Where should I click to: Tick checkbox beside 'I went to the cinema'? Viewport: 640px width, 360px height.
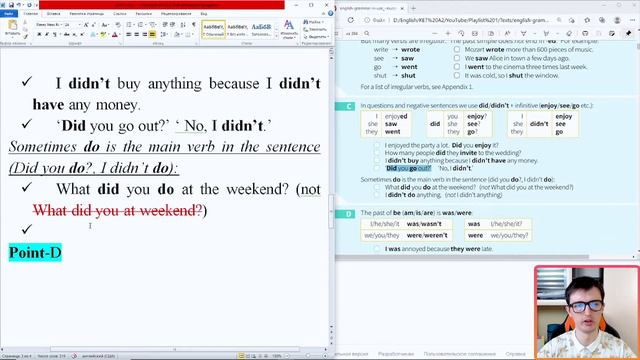(x=456, y=67)
